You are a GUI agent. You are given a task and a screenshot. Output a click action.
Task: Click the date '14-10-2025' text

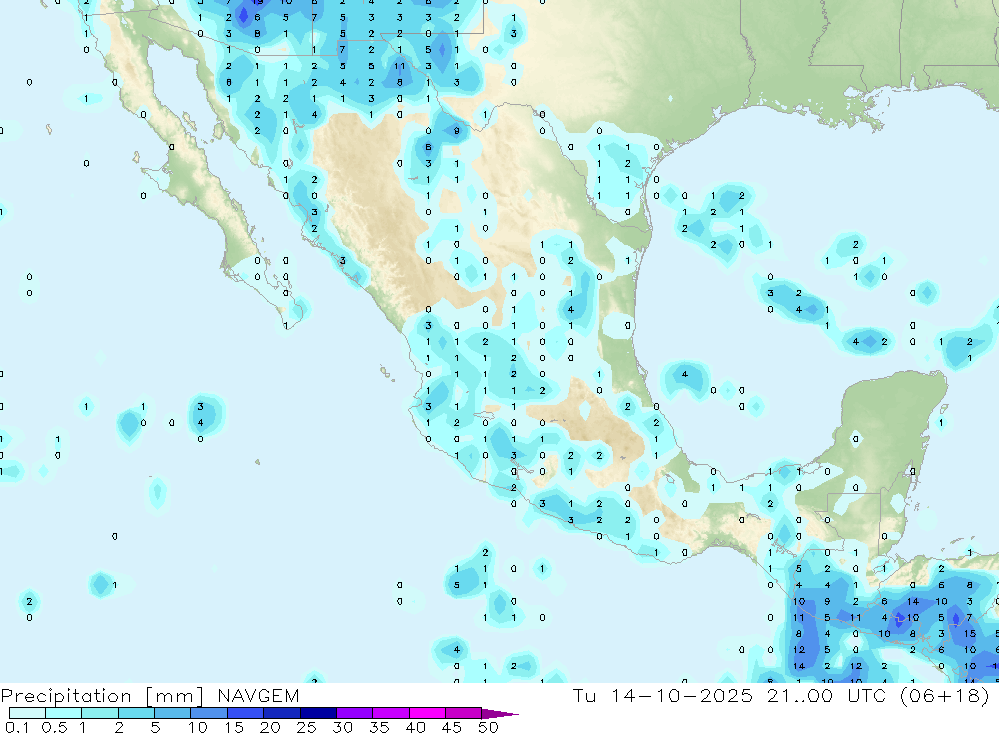point(682,695)
